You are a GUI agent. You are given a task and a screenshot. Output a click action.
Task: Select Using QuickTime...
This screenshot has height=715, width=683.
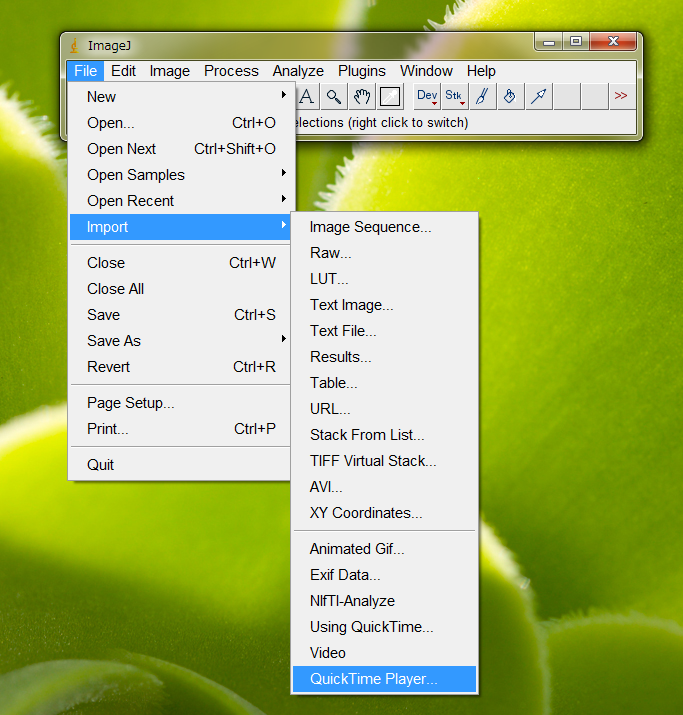pos(384,627)
